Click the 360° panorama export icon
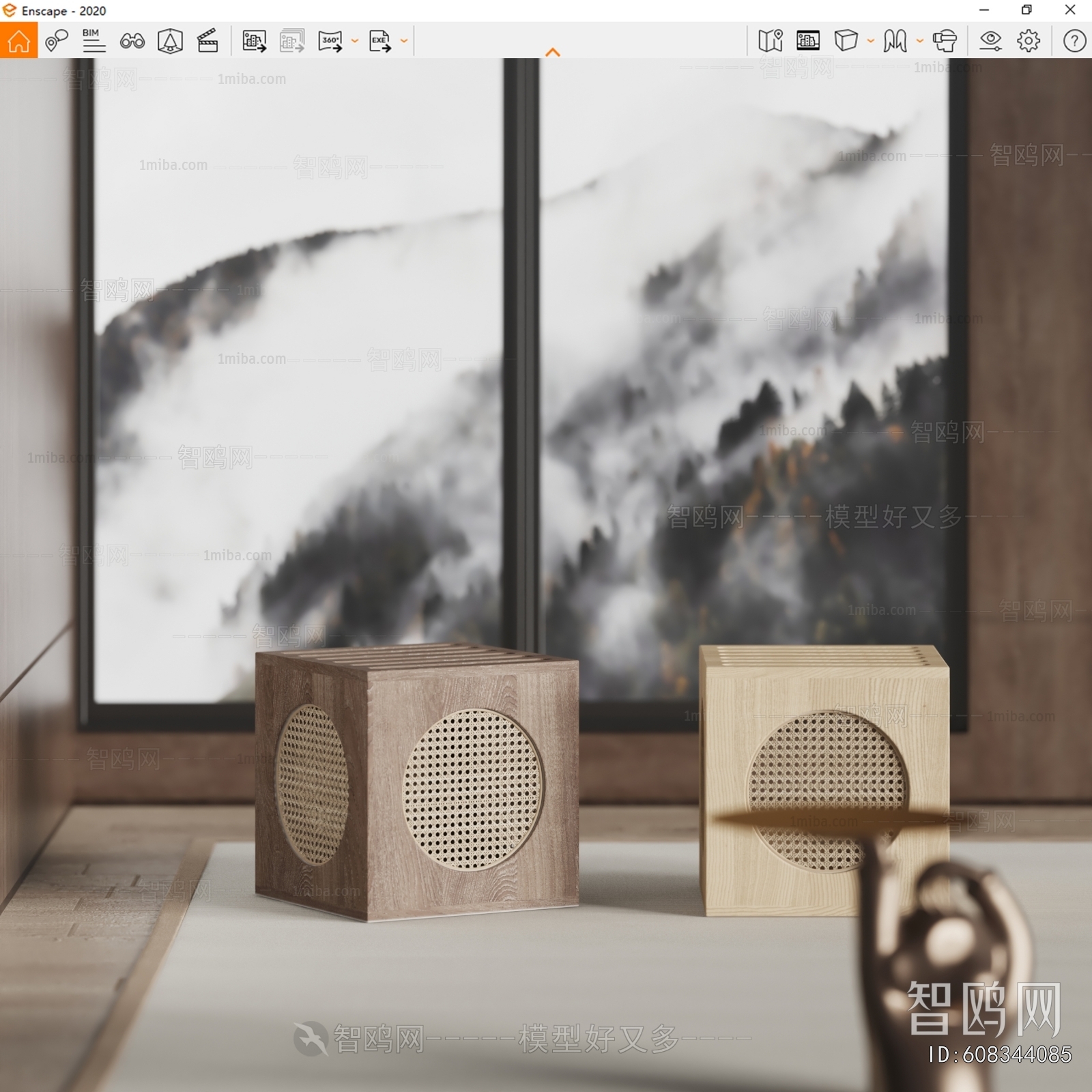This screenshot has height=1092, width=1092. click(330, 41)
